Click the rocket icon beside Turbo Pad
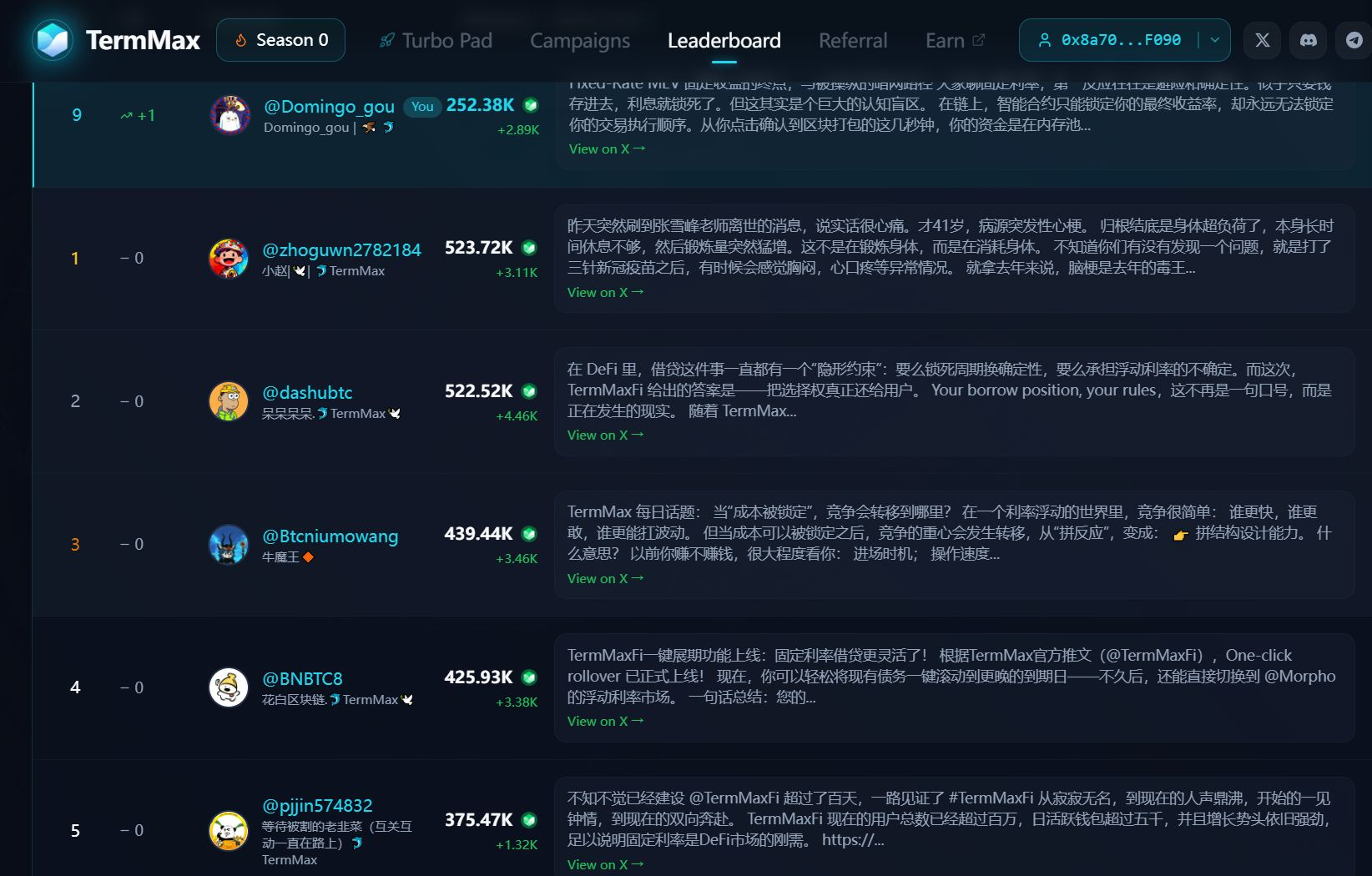1372x876 pixels. pyautogui.click(x=386, y=40)
